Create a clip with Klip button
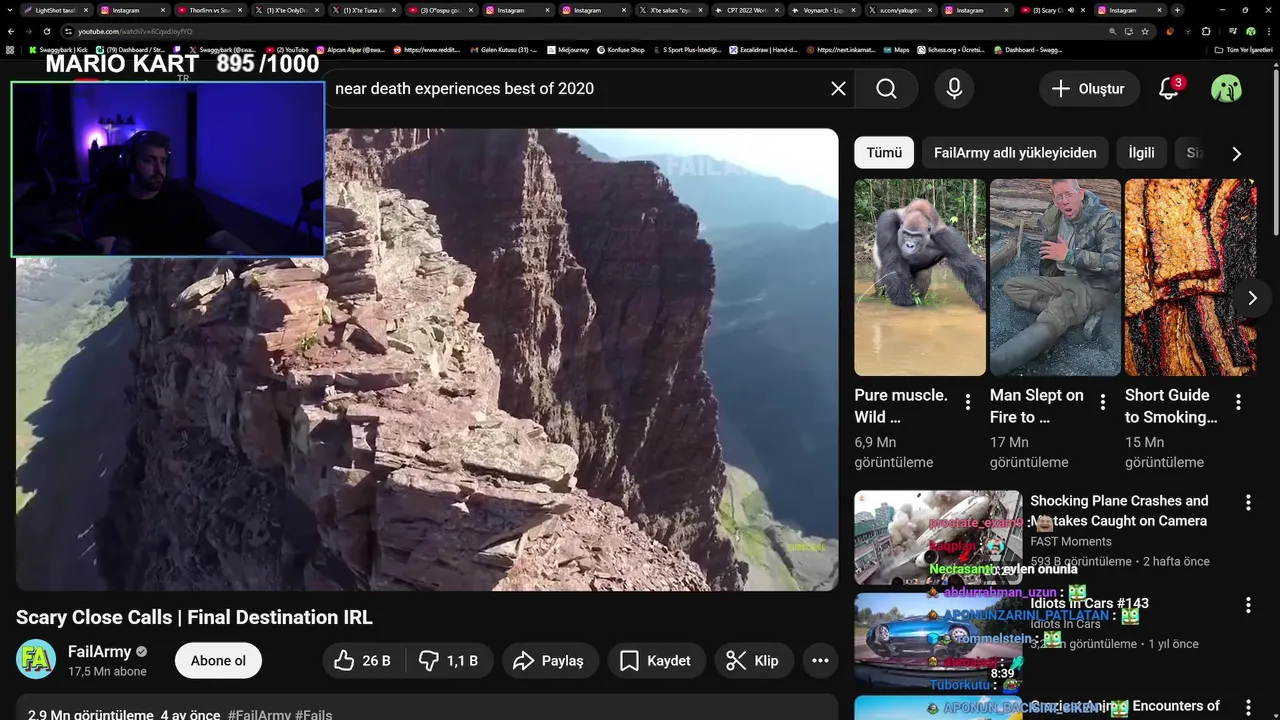The image size is (1280, 720). (x=754, y=661)
